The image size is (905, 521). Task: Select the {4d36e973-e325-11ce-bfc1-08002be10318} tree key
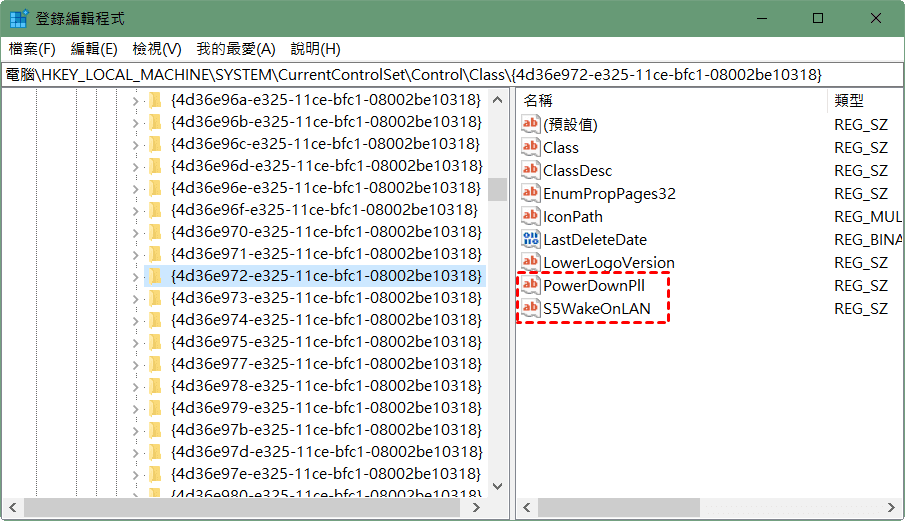coord(326,298)
